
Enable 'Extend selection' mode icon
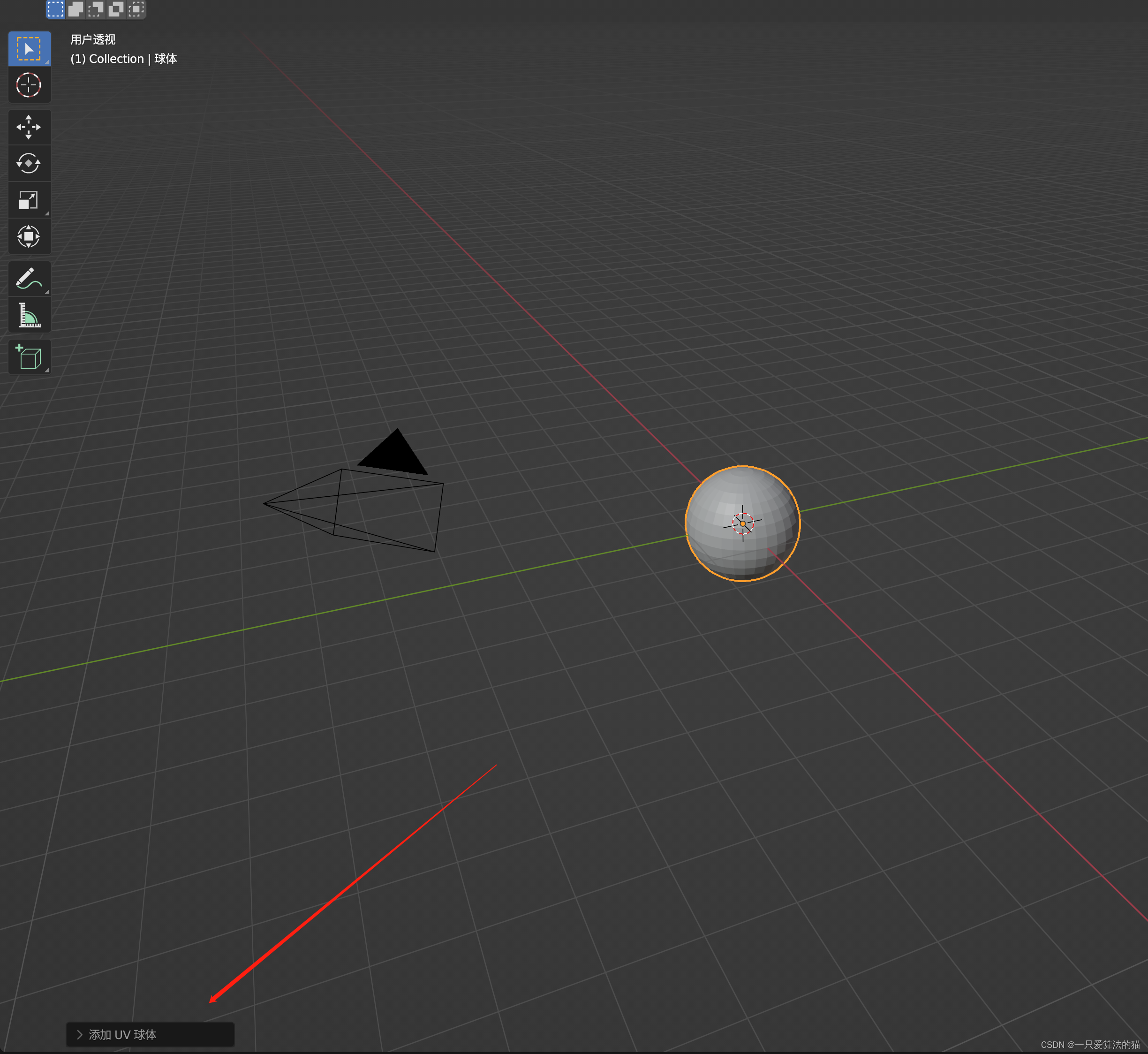[x=76, y=9]
